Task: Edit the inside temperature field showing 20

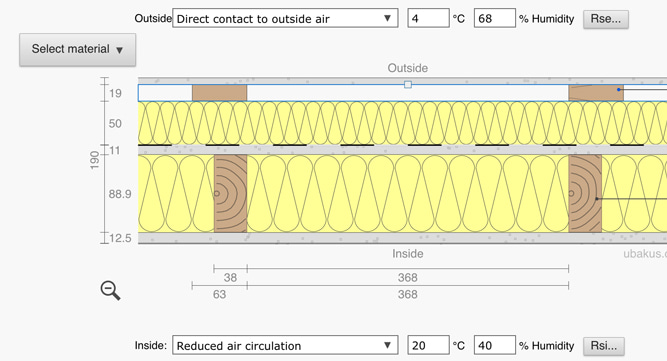Action: tap(428, 345)
